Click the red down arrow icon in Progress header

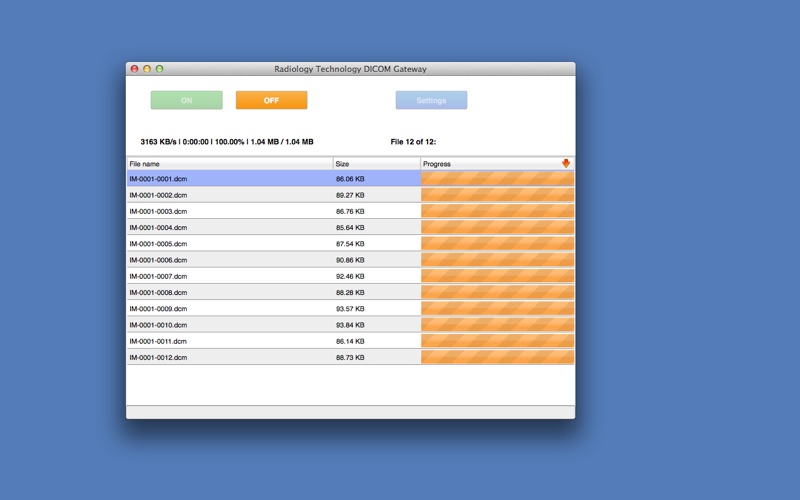(566, 163)
